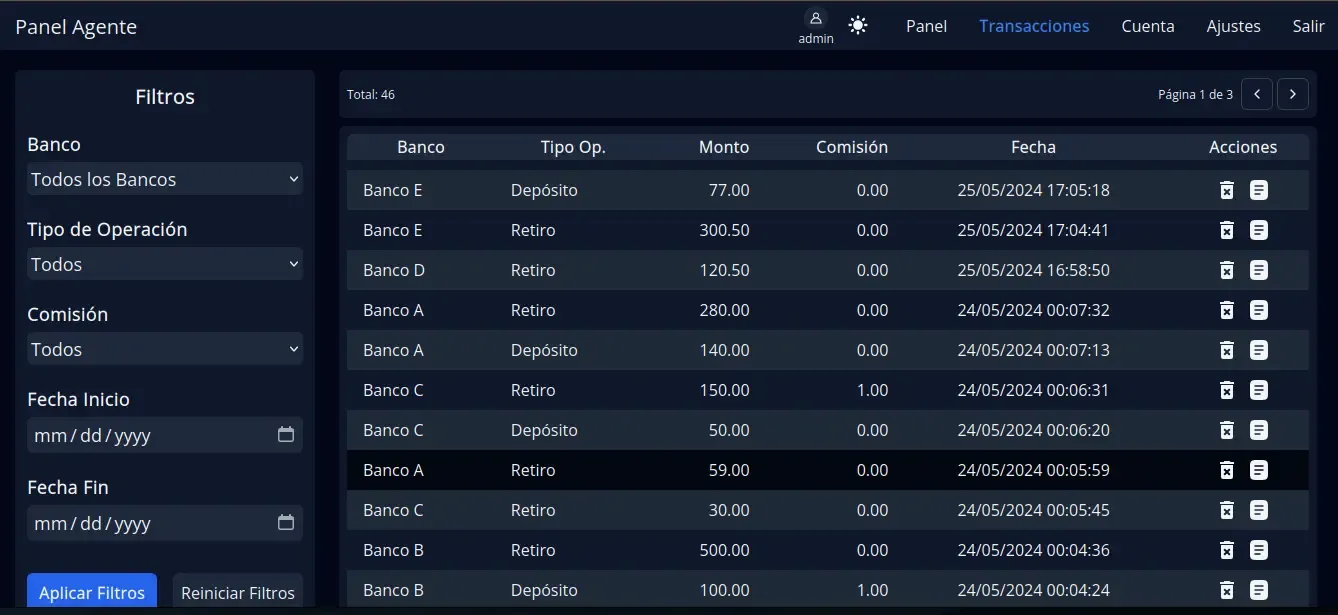Screen dimensions: 1338x615
Task: Open calendar picker for Fecha Inicio
Action: [286, 435]
